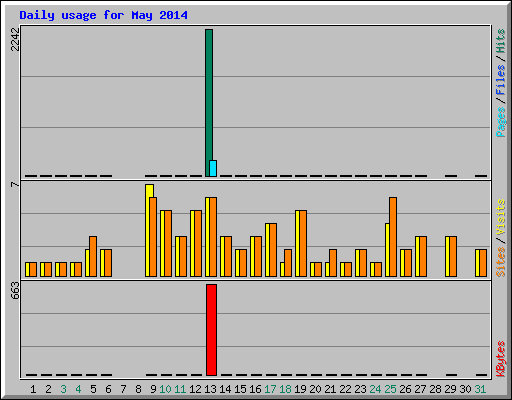The image size is (512, 400).
Task: Click the day 13 label on the x-axis
Action: click(210, 389)
